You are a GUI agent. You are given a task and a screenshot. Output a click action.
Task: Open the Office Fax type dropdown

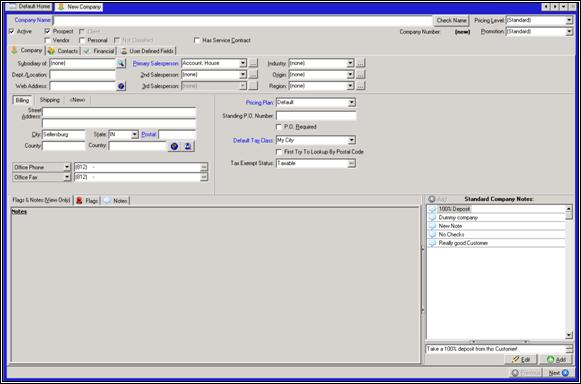coord(67,177)
